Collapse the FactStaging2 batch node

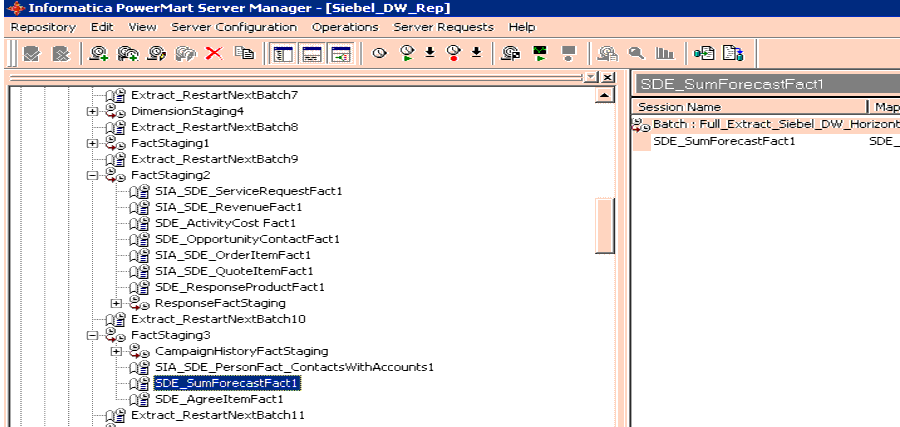tap(92, 175)
